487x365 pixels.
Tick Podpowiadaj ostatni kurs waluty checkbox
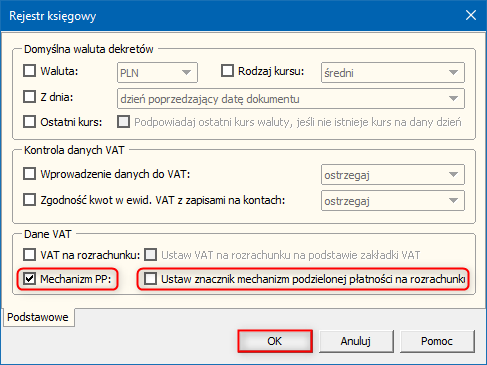[x=123, y=122]
